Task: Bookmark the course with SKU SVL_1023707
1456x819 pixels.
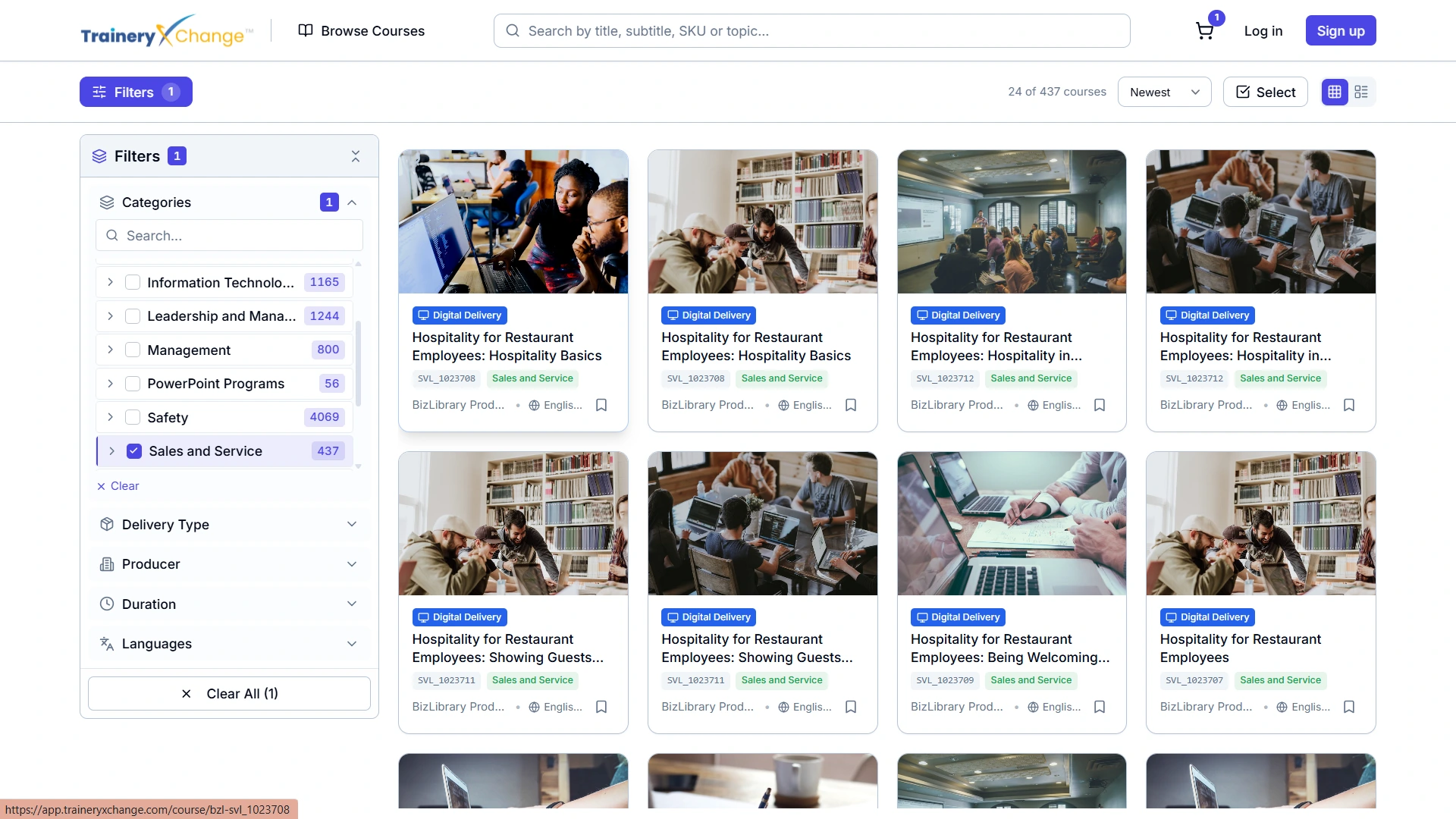Action: [1349, 707]
